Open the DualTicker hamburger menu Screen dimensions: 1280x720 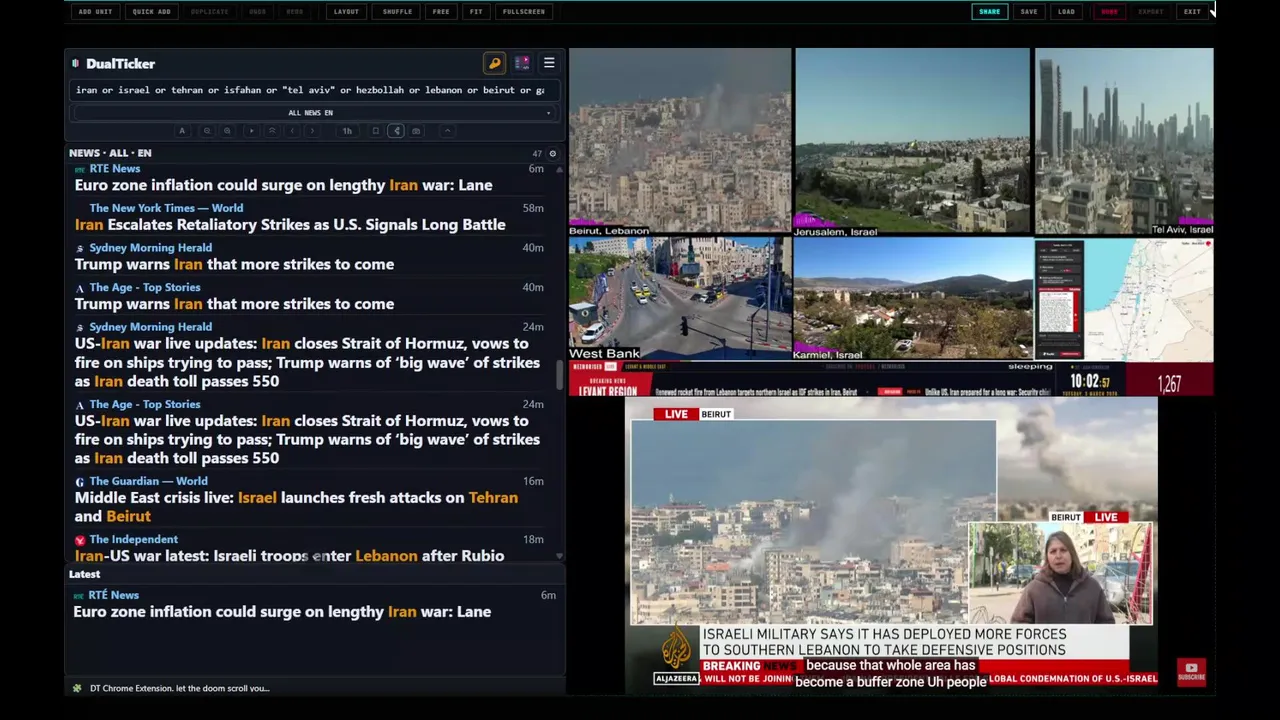549,63
